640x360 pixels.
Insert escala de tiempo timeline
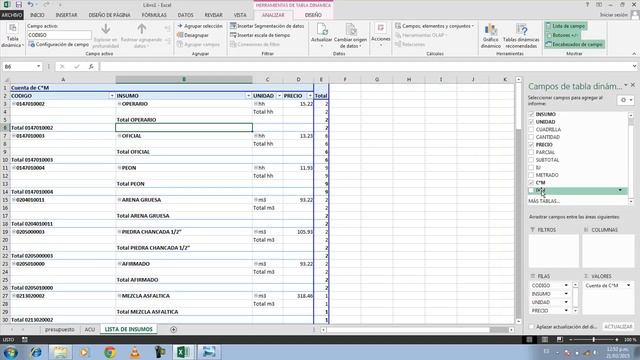click(x=260, y=35)
